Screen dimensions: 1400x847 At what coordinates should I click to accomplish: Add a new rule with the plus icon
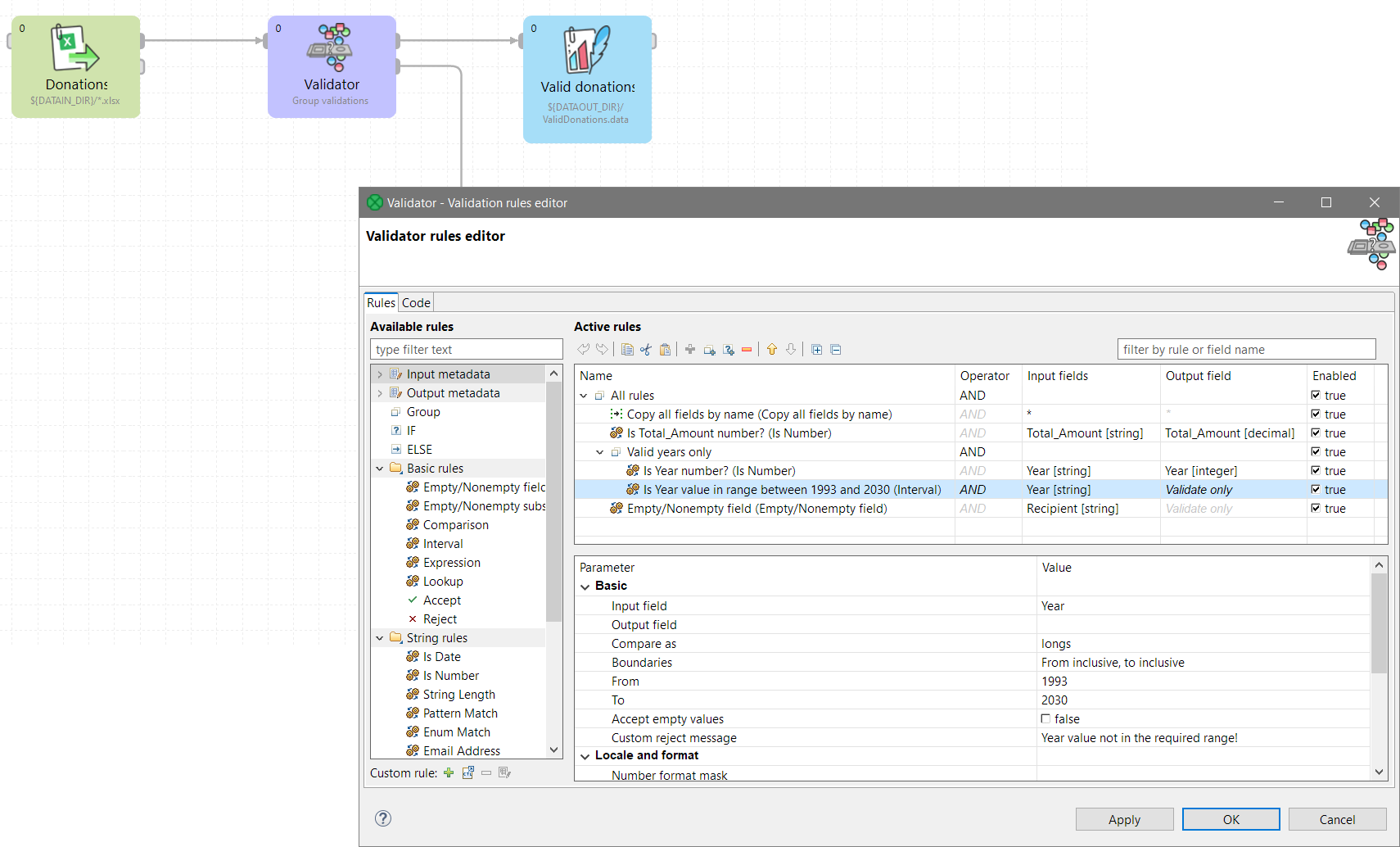(690, 349)
